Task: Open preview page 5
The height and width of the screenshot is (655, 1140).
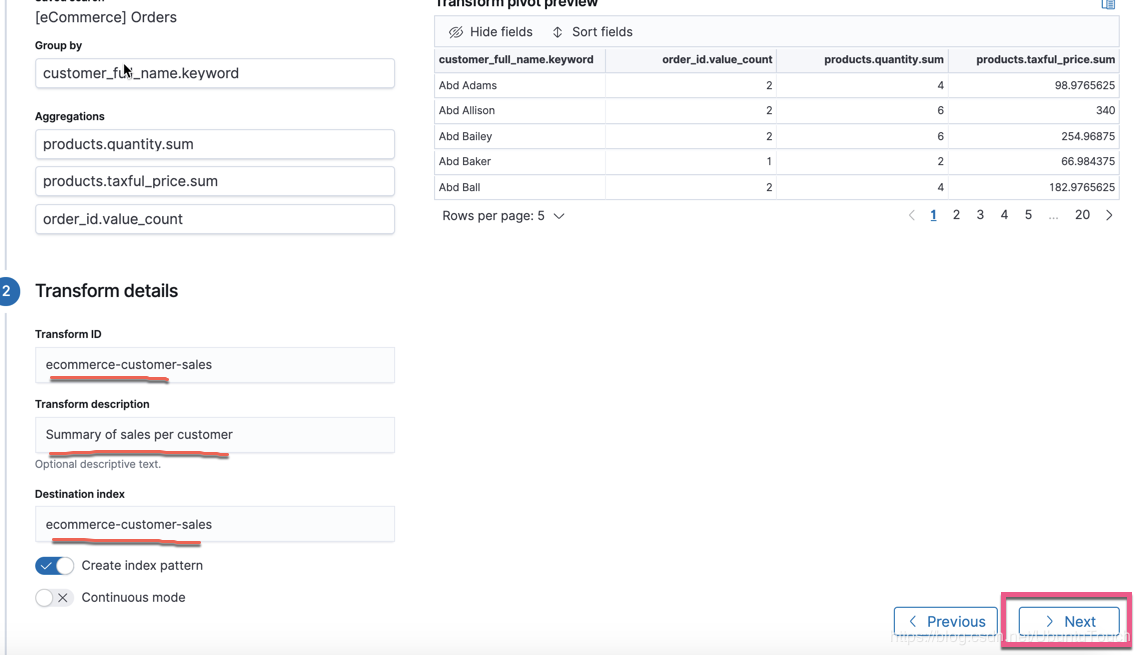Action: click(1028, 215)
